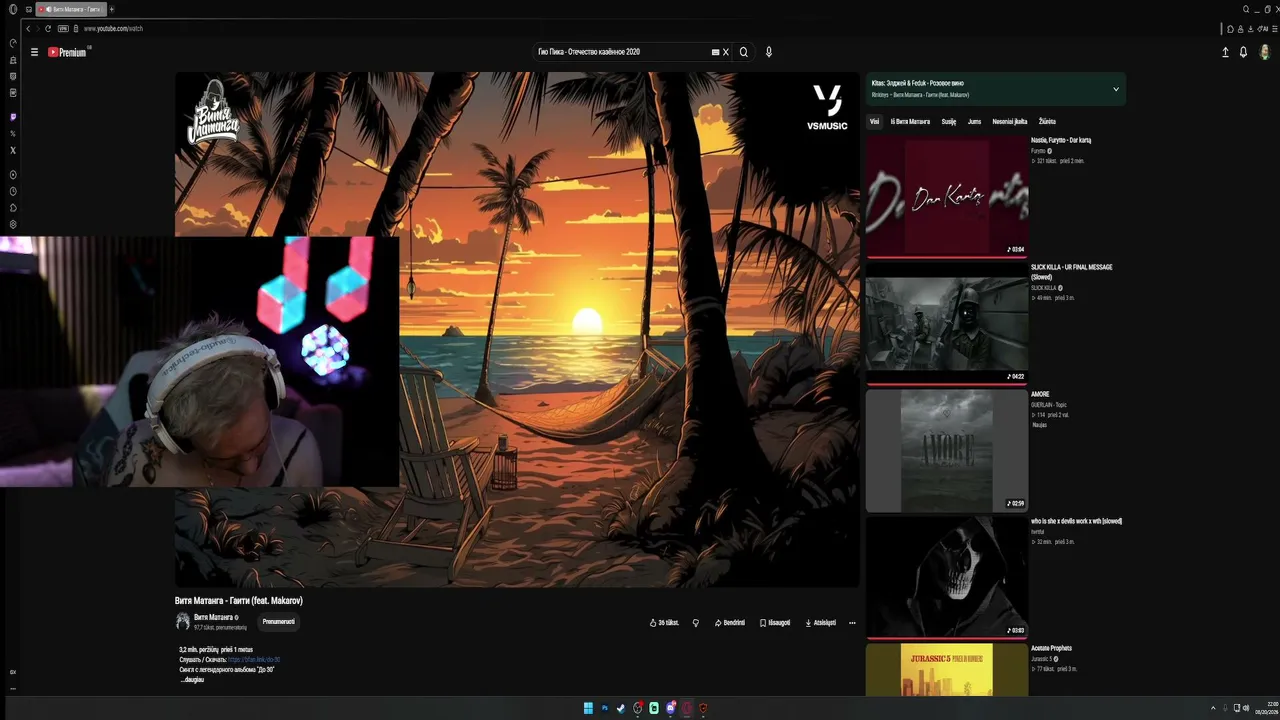Select the Jums filter chip
The image size is (1280, 720).
click(974, 122)
